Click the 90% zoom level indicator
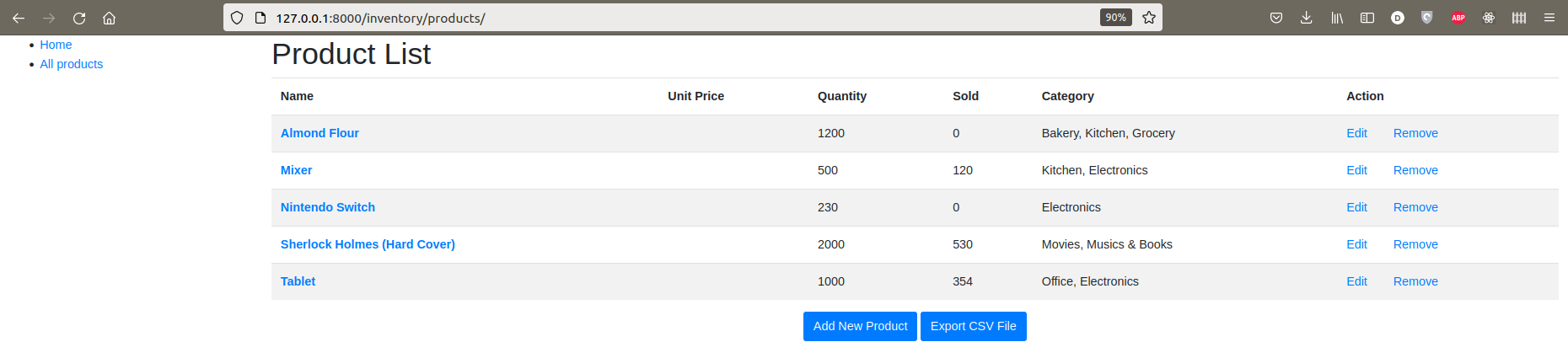The width and height of the screenshot is (1568, 358). pos(1115,18)
